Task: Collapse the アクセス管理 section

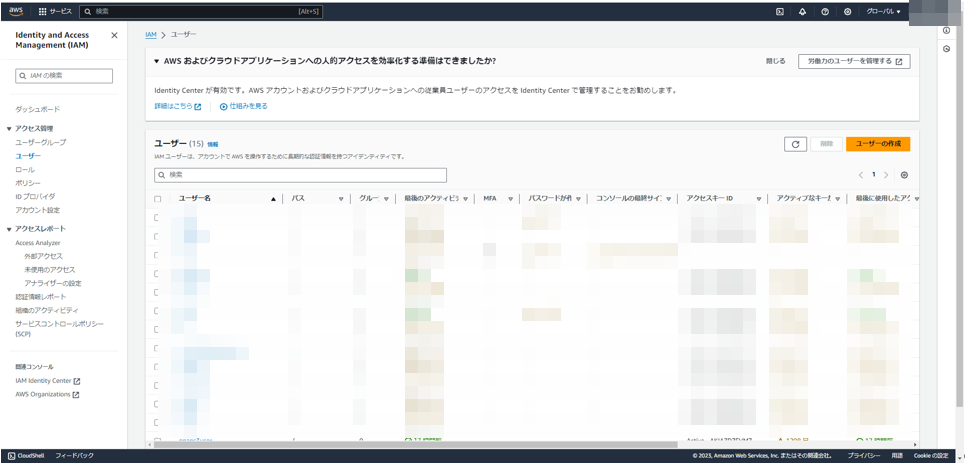Action: (9, 129)
